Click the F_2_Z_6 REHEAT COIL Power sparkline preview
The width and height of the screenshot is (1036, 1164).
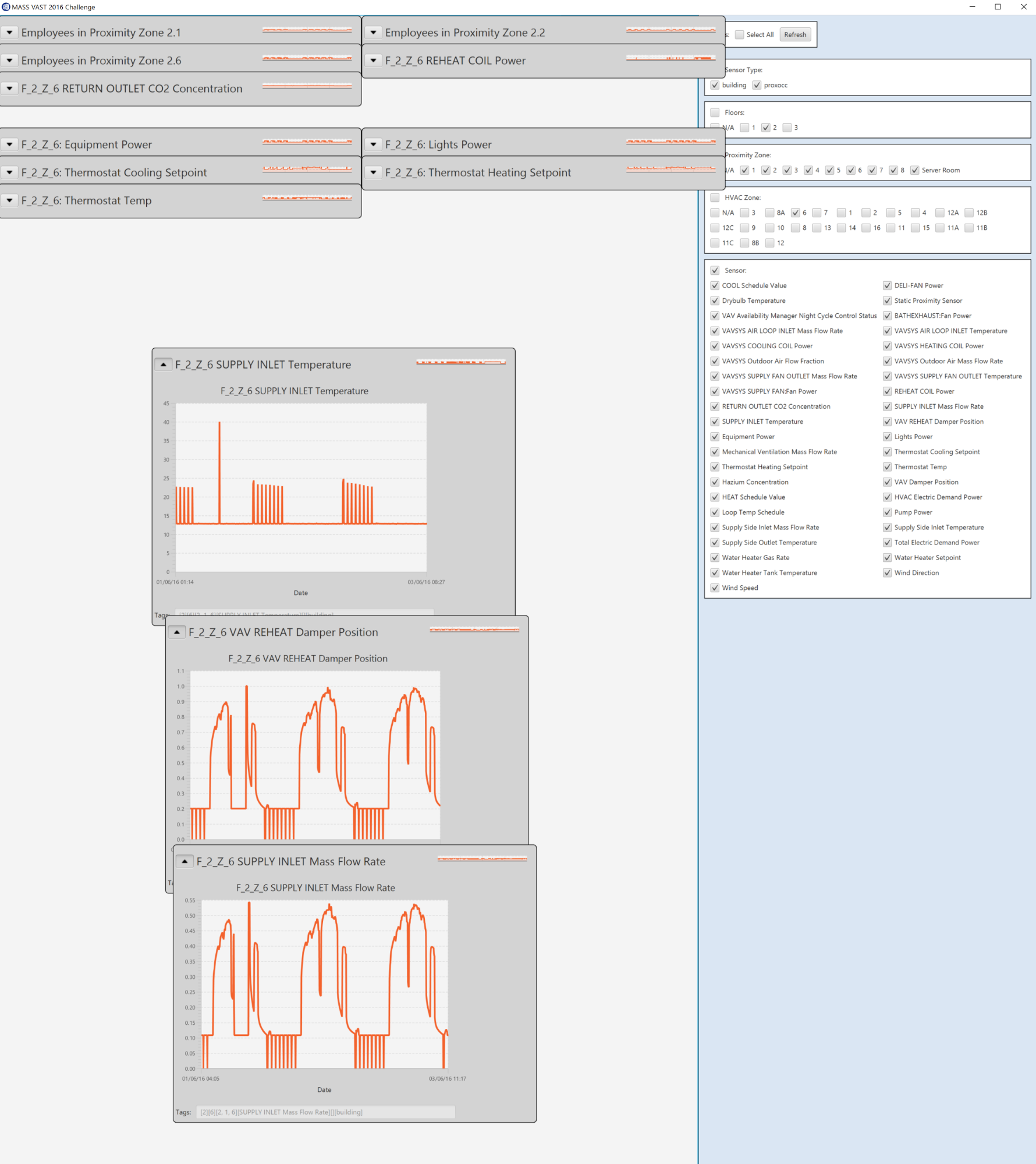point(670,58)
